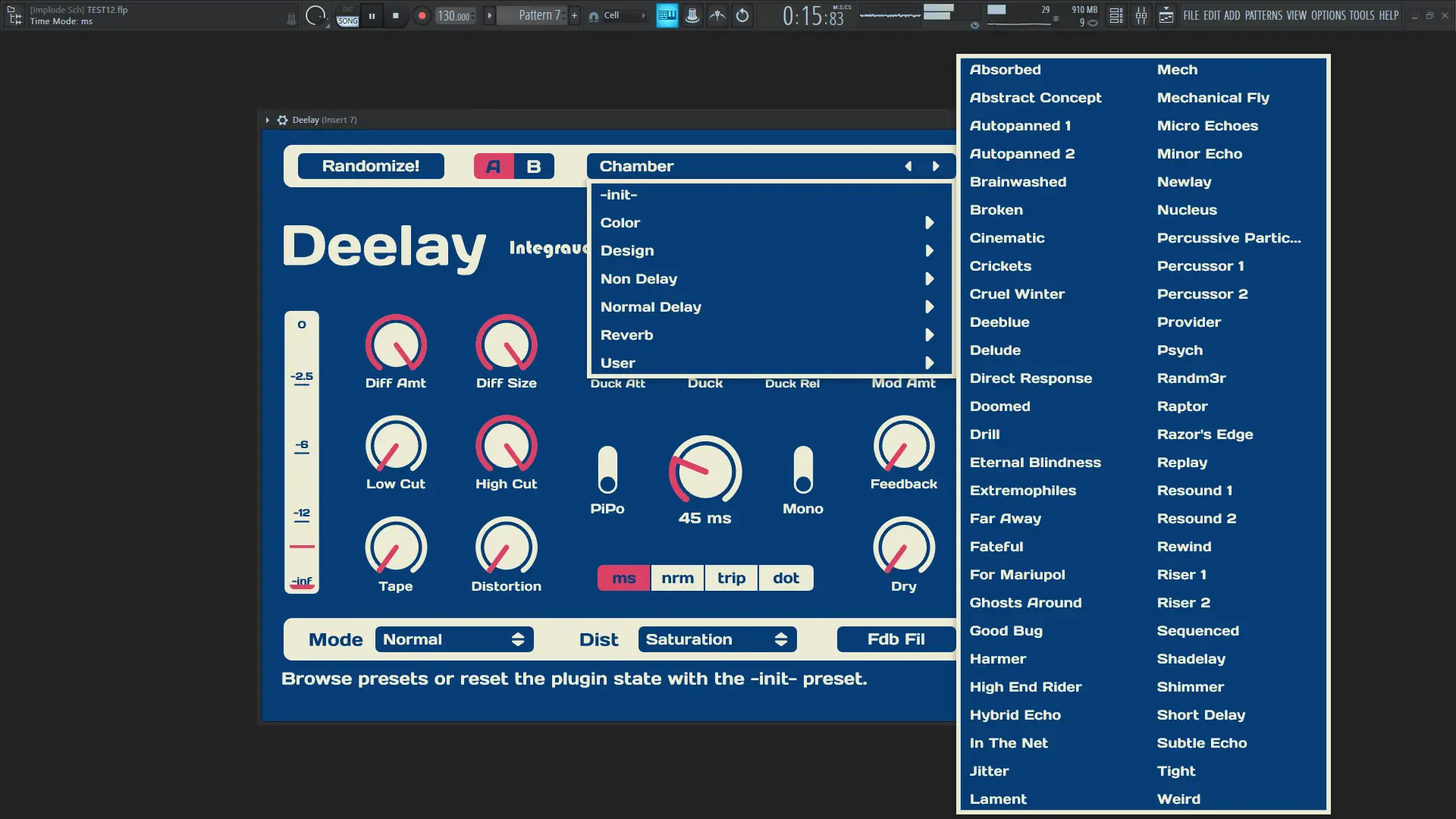
Task: Toggle the PiPo ping-pong switch
Action: tap(607, 470)
